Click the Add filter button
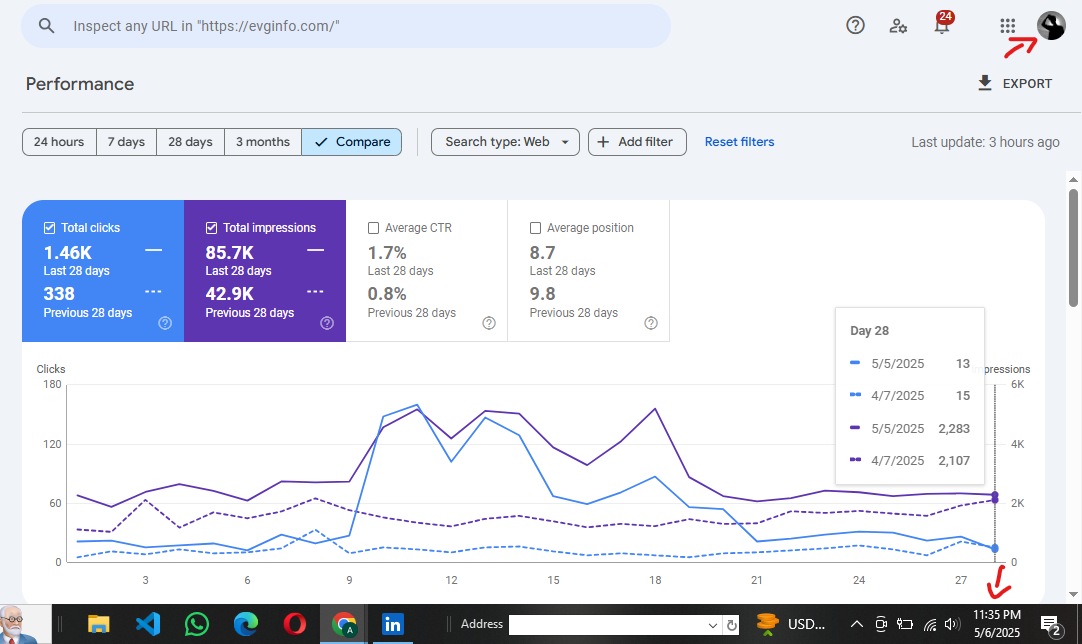The height and width of the screenshot is (644, 1082). (x=637, y=142)
